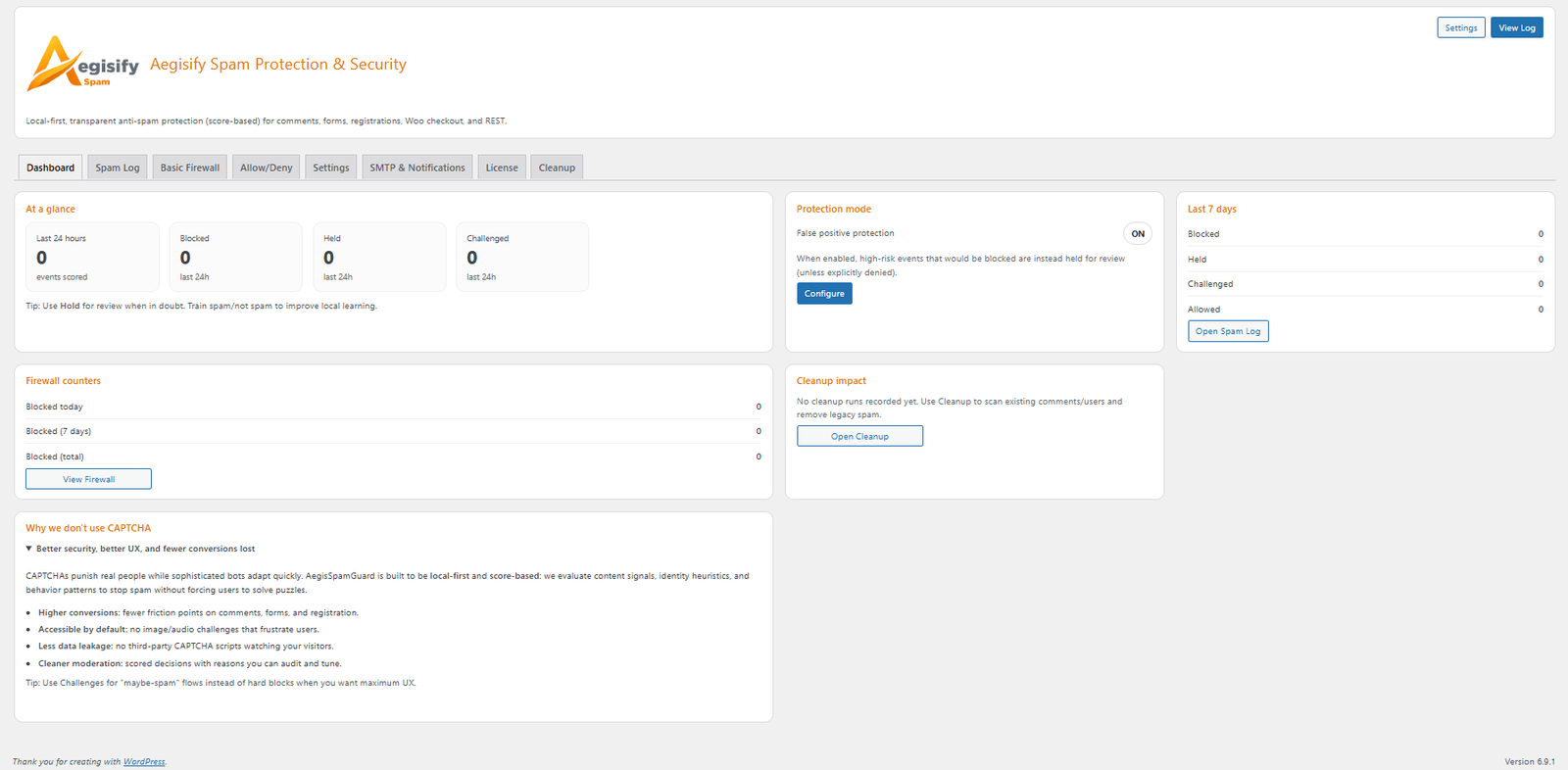Select the Dashboard tab
This screenshot has width=1568, height=770.
click(51, 168)
